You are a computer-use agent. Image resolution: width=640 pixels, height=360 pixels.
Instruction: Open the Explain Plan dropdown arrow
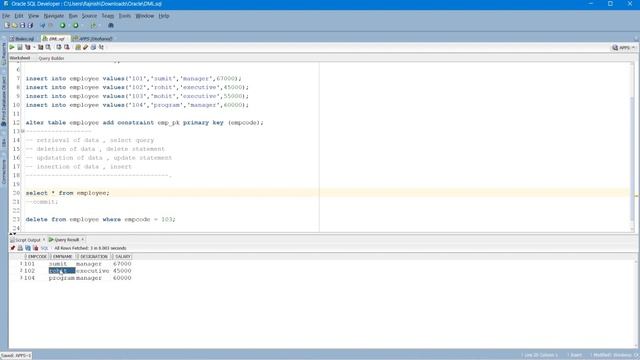point(34,47)
